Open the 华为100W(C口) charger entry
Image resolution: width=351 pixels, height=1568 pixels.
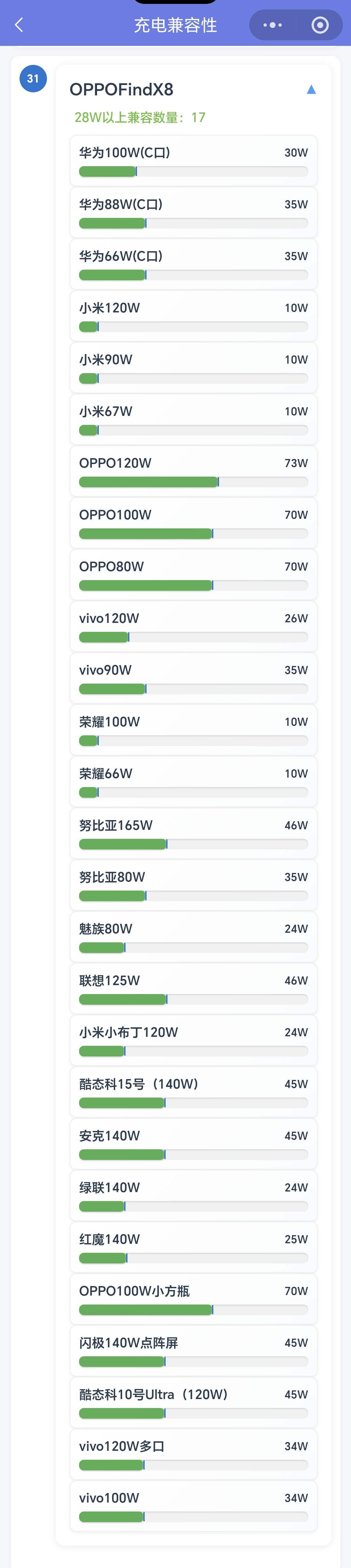point(193,161)
